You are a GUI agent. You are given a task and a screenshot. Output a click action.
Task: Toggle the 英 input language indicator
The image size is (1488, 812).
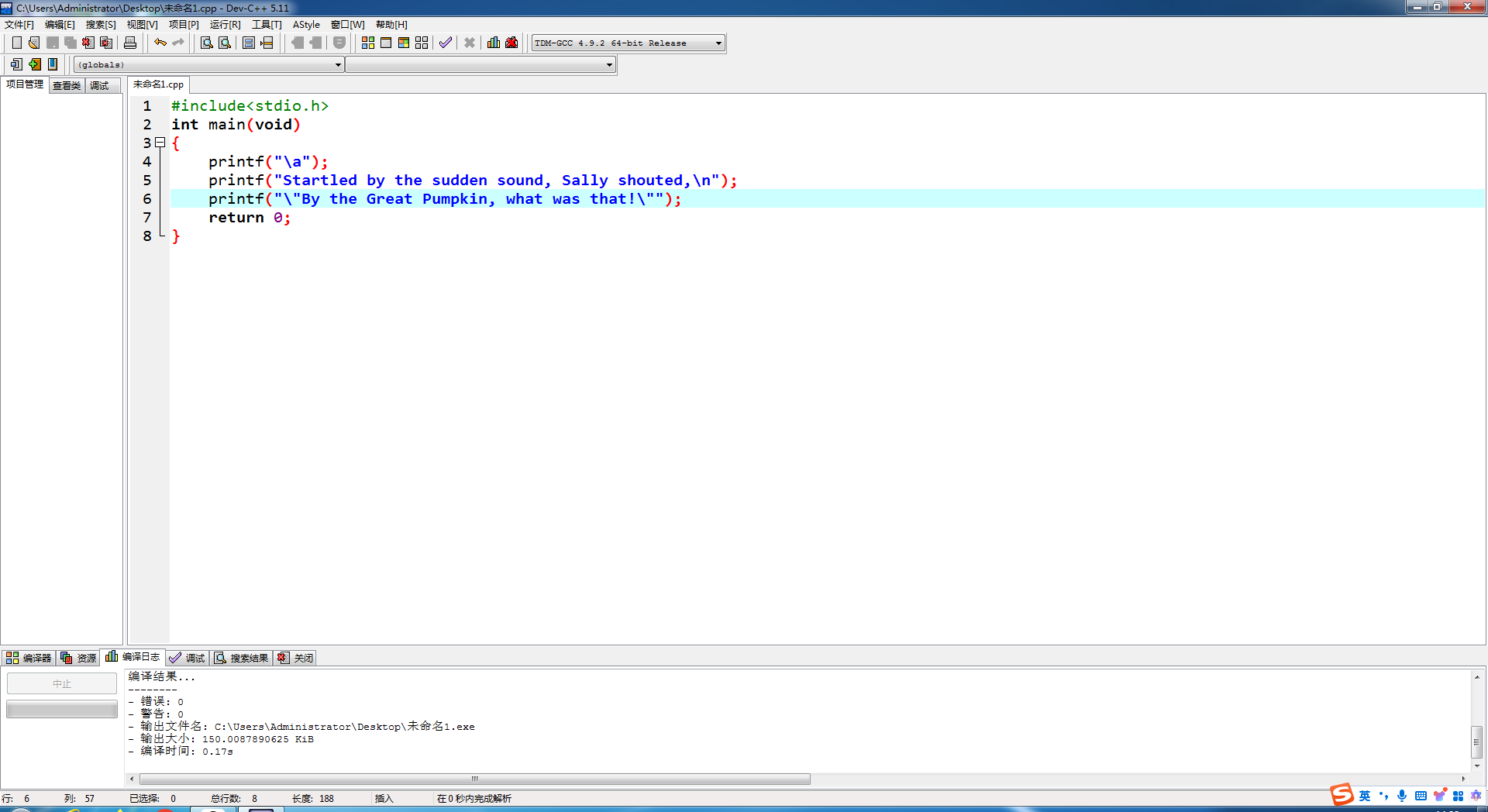pyautogui.click(x=1365, y=796)
